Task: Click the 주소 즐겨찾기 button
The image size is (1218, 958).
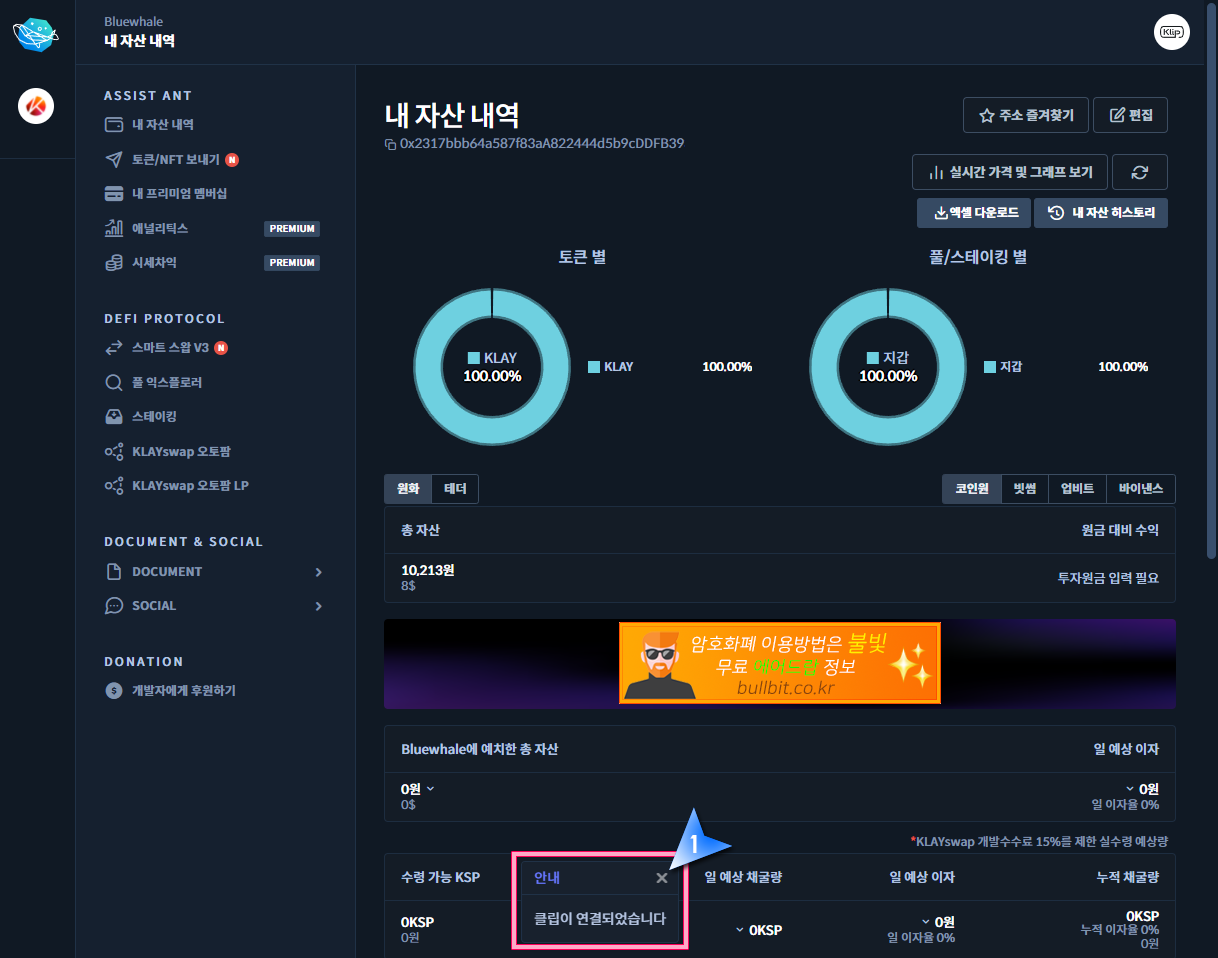Action: [1025, 115]
